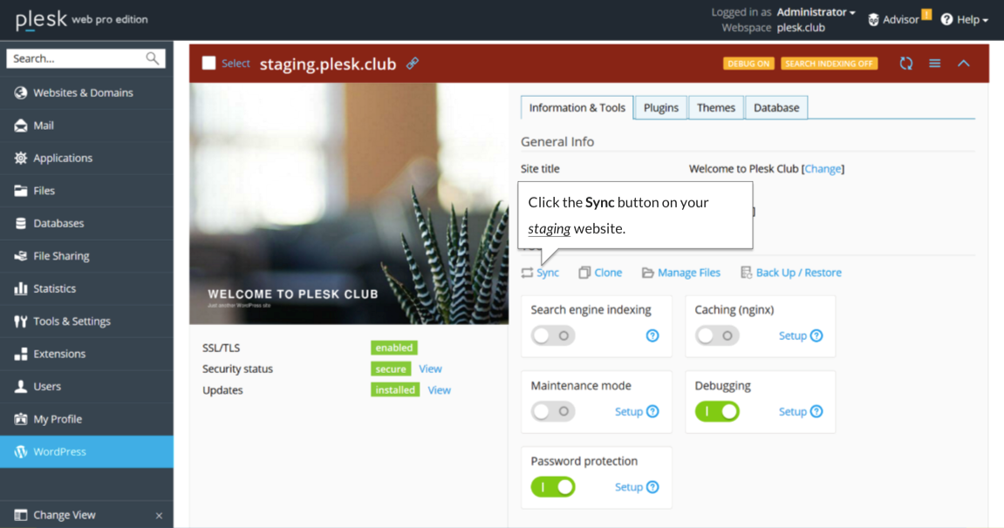This screenshot has height=528, width=1004.
Task: Toggle Caching (nginx) switch
Action: click(x=717, y=336)
